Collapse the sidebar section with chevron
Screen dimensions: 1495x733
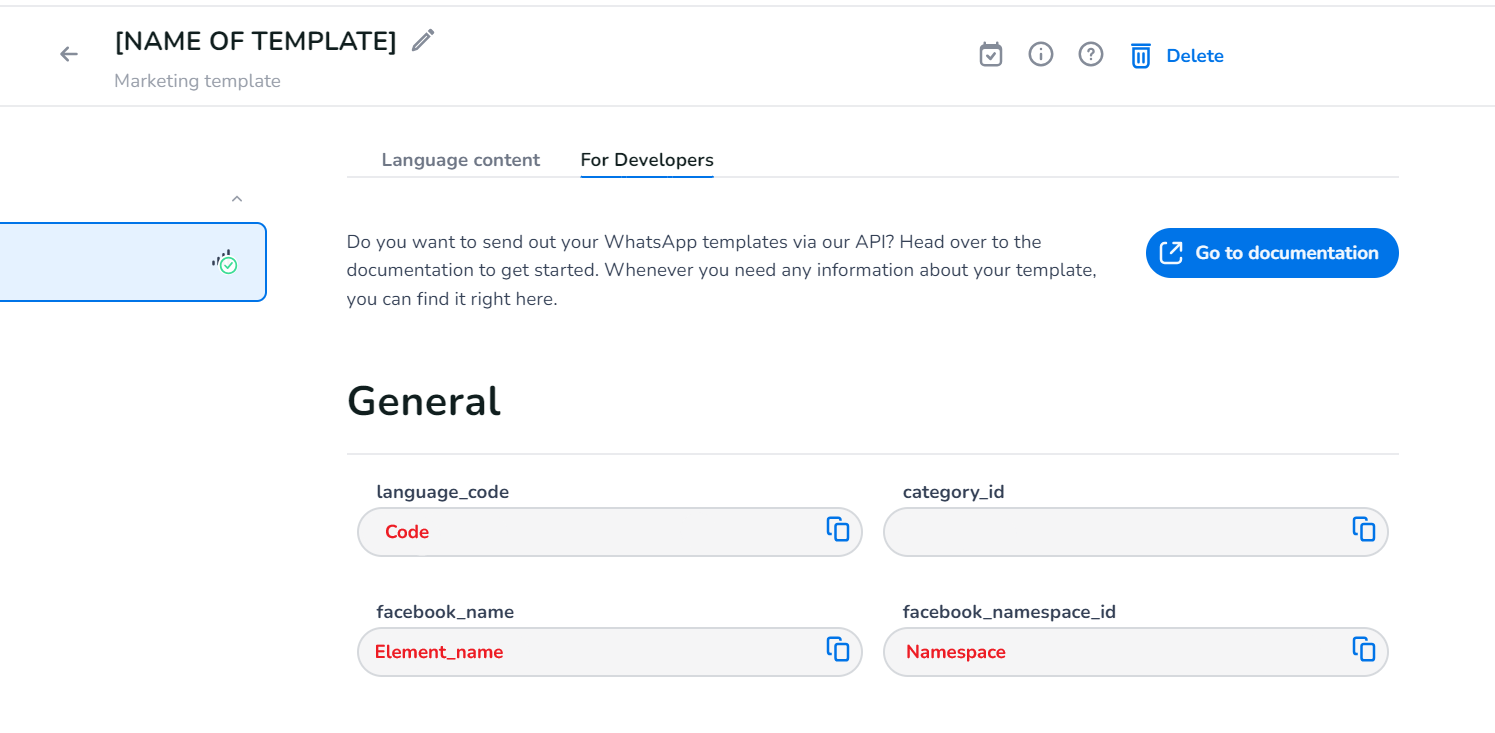click(x=237, y=199)
